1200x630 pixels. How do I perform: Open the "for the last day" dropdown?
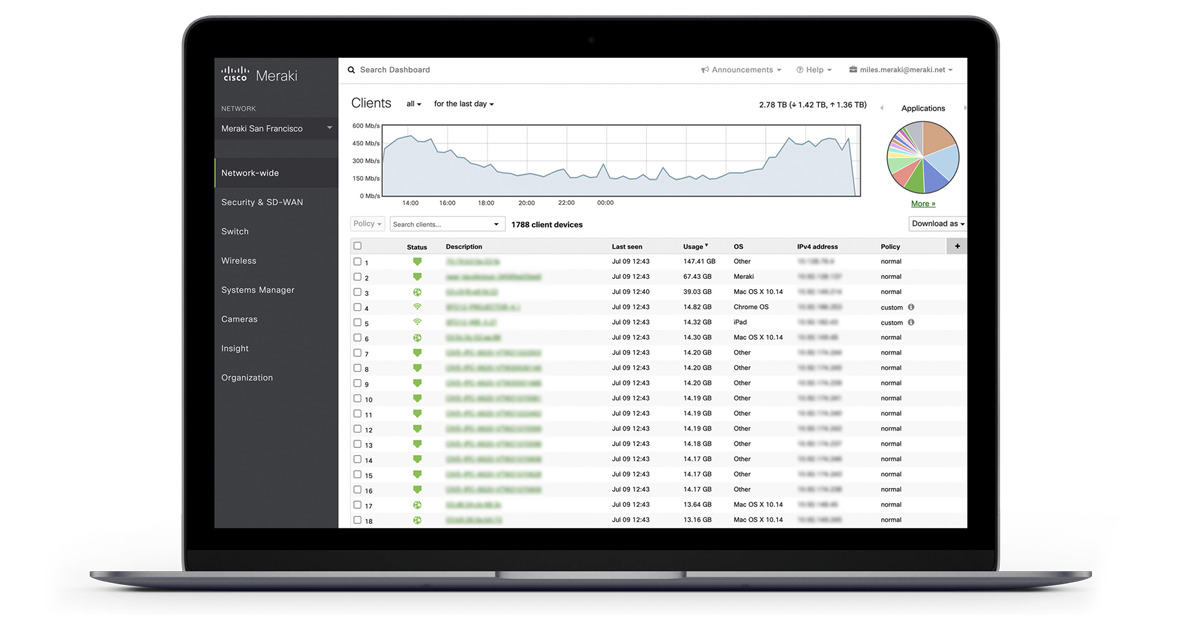click(x=462, y=103)
